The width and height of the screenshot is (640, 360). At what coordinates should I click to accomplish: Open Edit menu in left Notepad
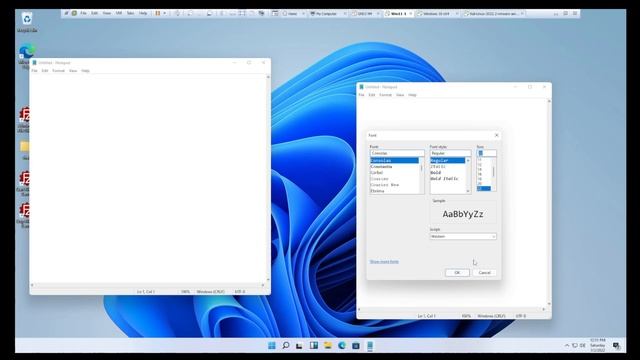pyautogui.click(x=45, y=71)
